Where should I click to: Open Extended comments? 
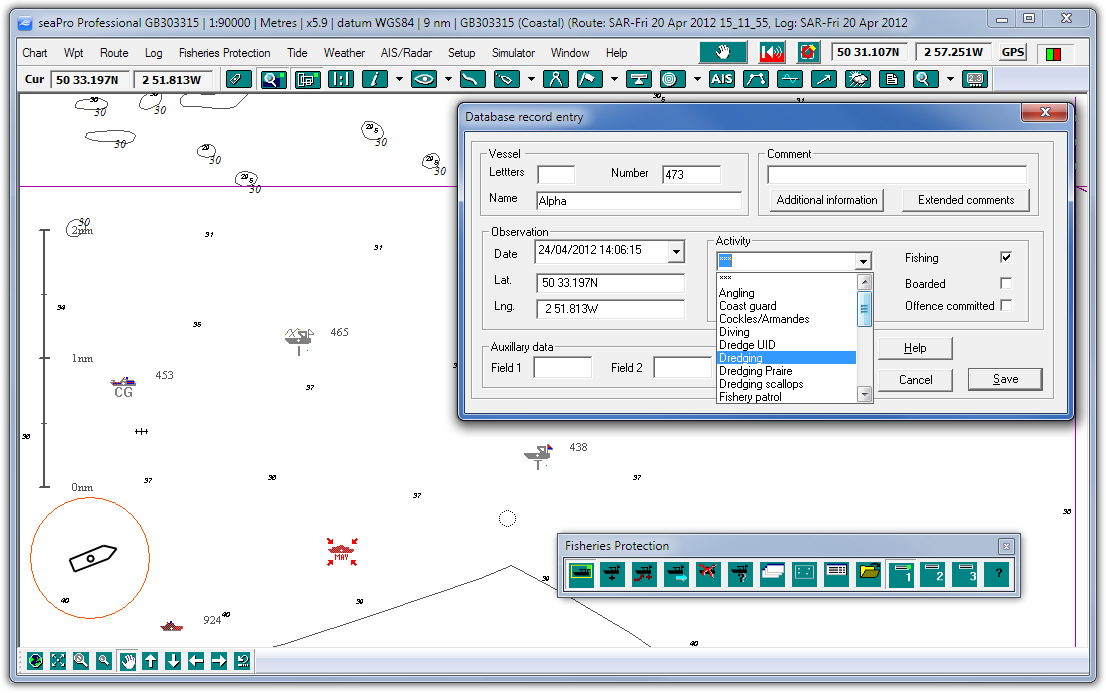click(x=966, y=200)
